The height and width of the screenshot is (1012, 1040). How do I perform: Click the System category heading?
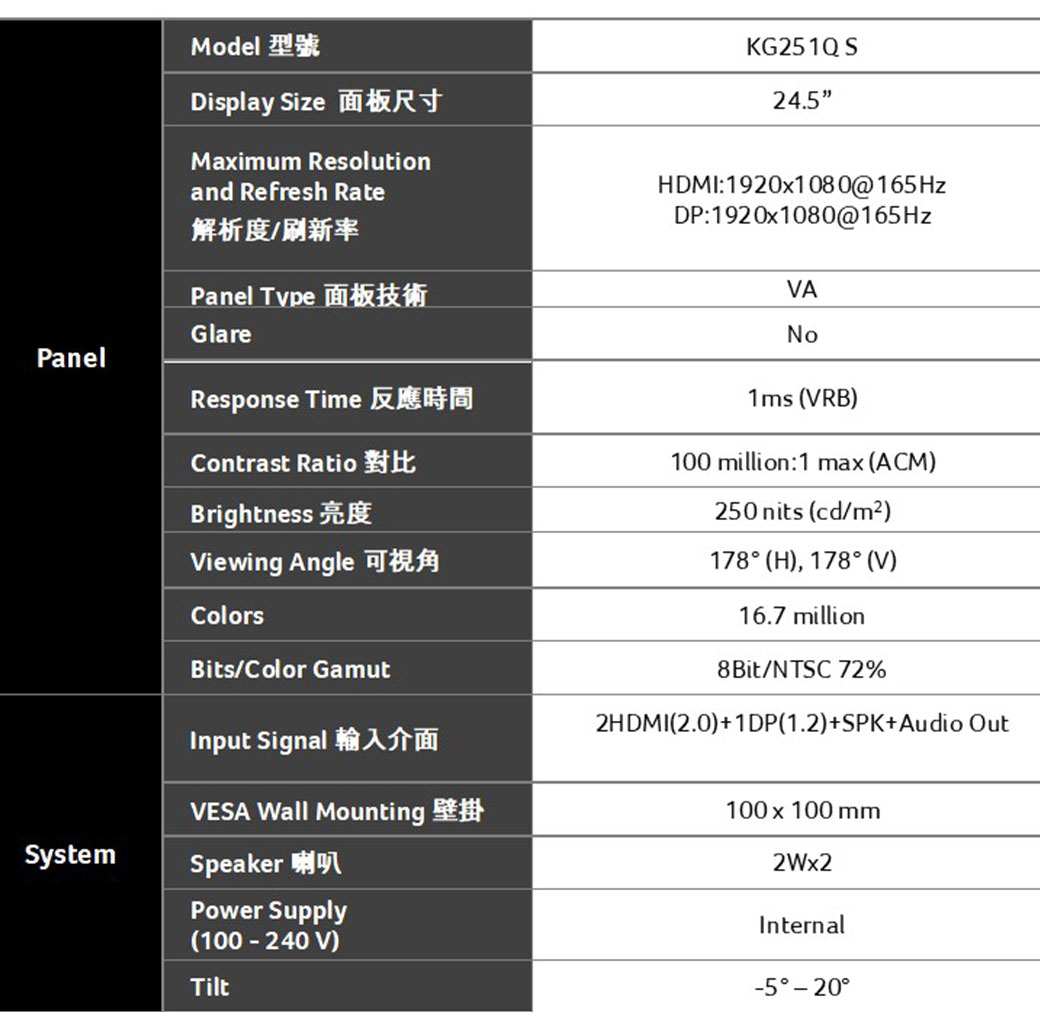pos(70,854)
